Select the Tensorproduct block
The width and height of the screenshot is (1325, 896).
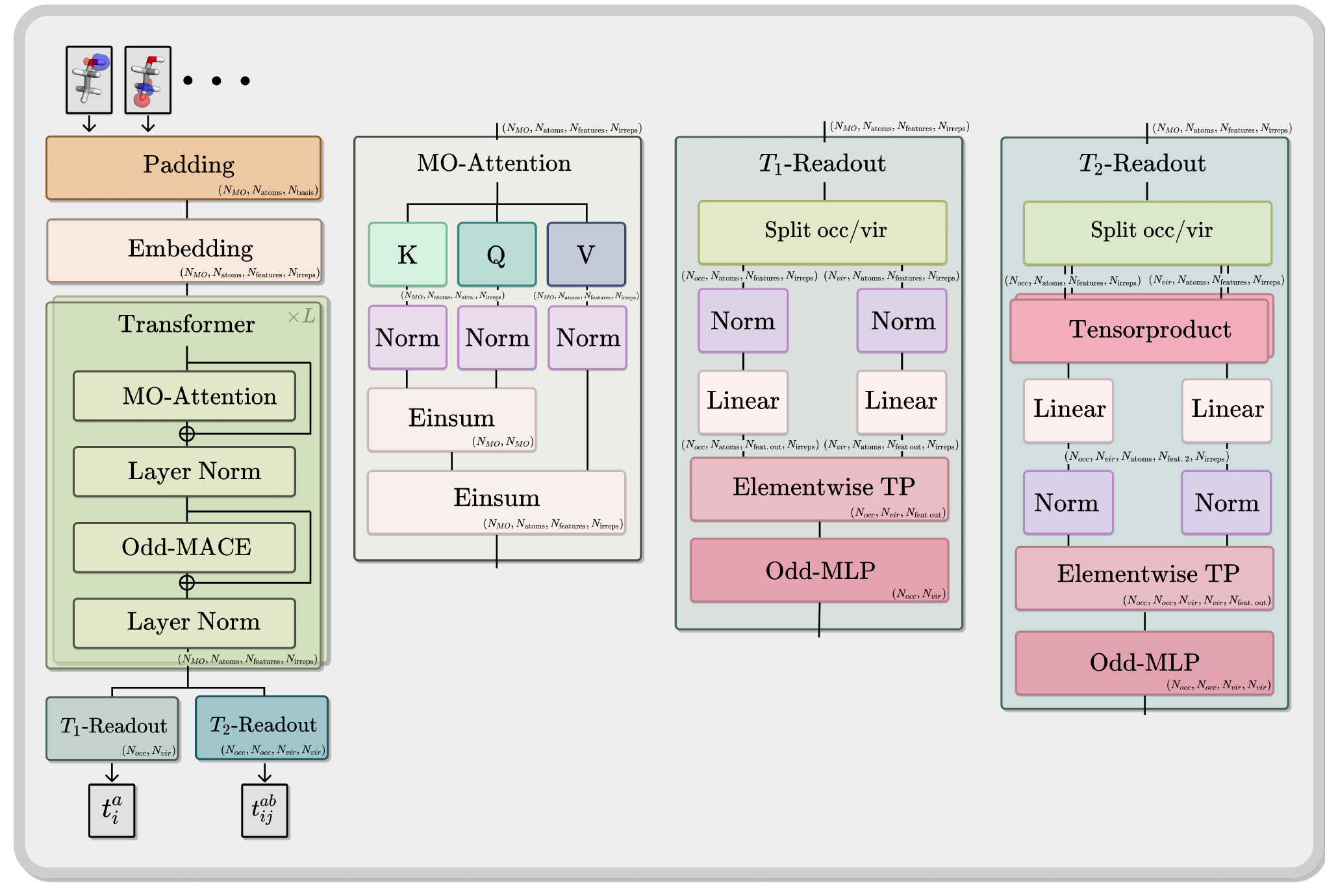(x=1140, y=330)
